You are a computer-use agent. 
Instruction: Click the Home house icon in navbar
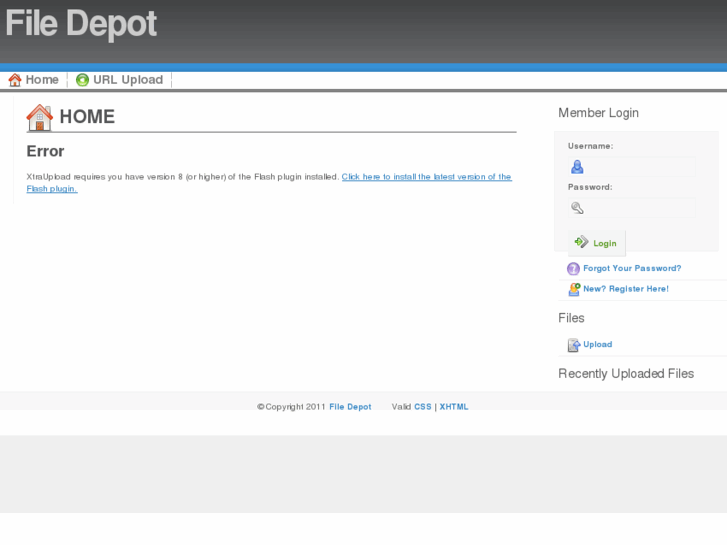coord(15,80)
